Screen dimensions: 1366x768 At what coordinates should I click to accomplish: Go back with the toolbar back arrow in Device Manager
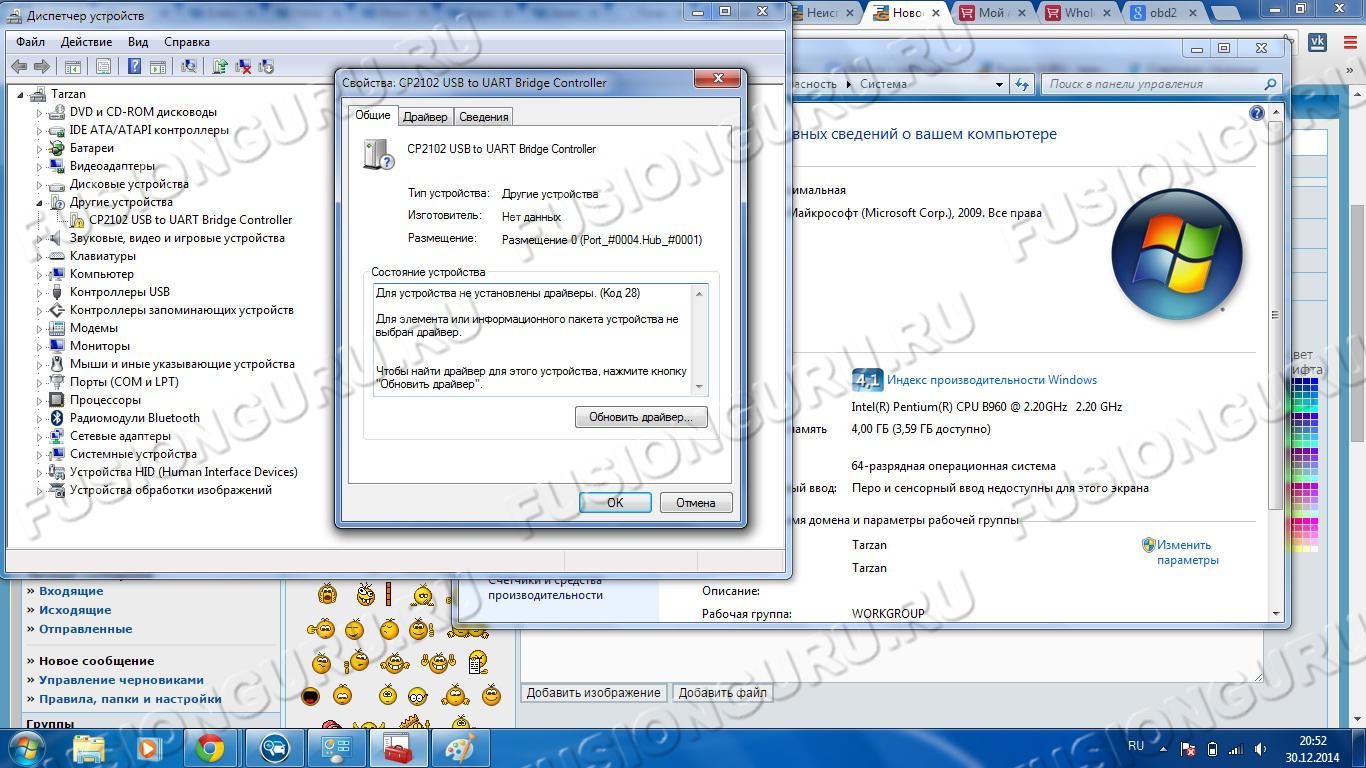(x=18, y=66)
